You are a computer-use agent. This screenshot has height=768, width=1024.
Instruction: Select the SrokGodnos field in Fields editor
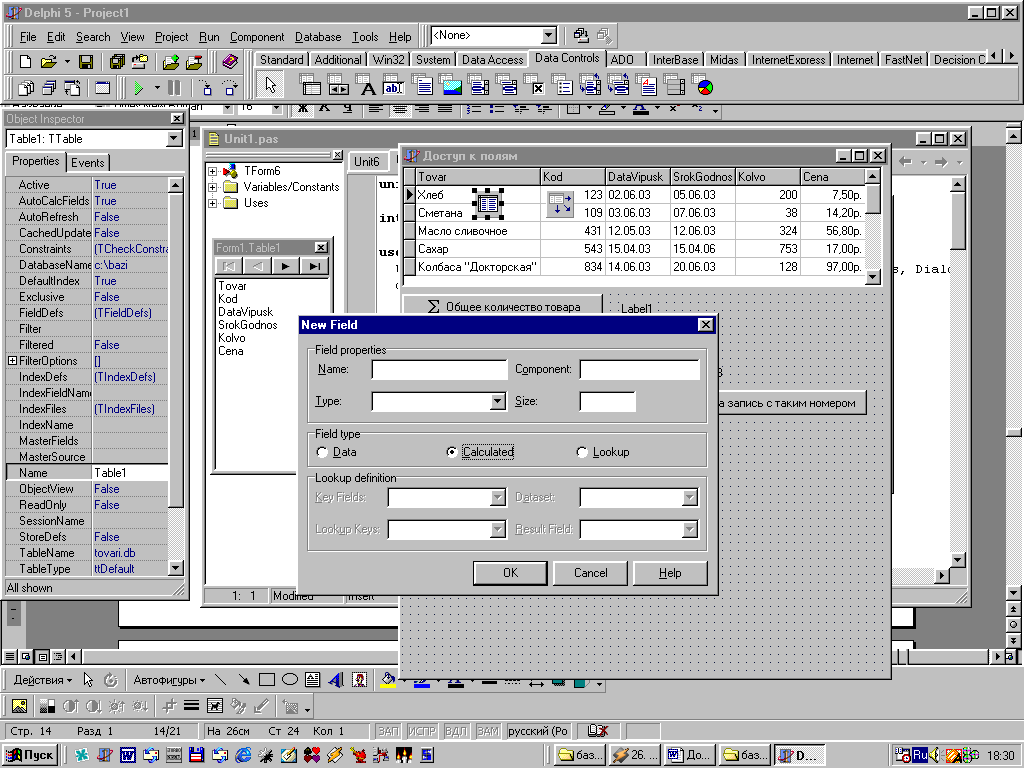coord(248,325)
